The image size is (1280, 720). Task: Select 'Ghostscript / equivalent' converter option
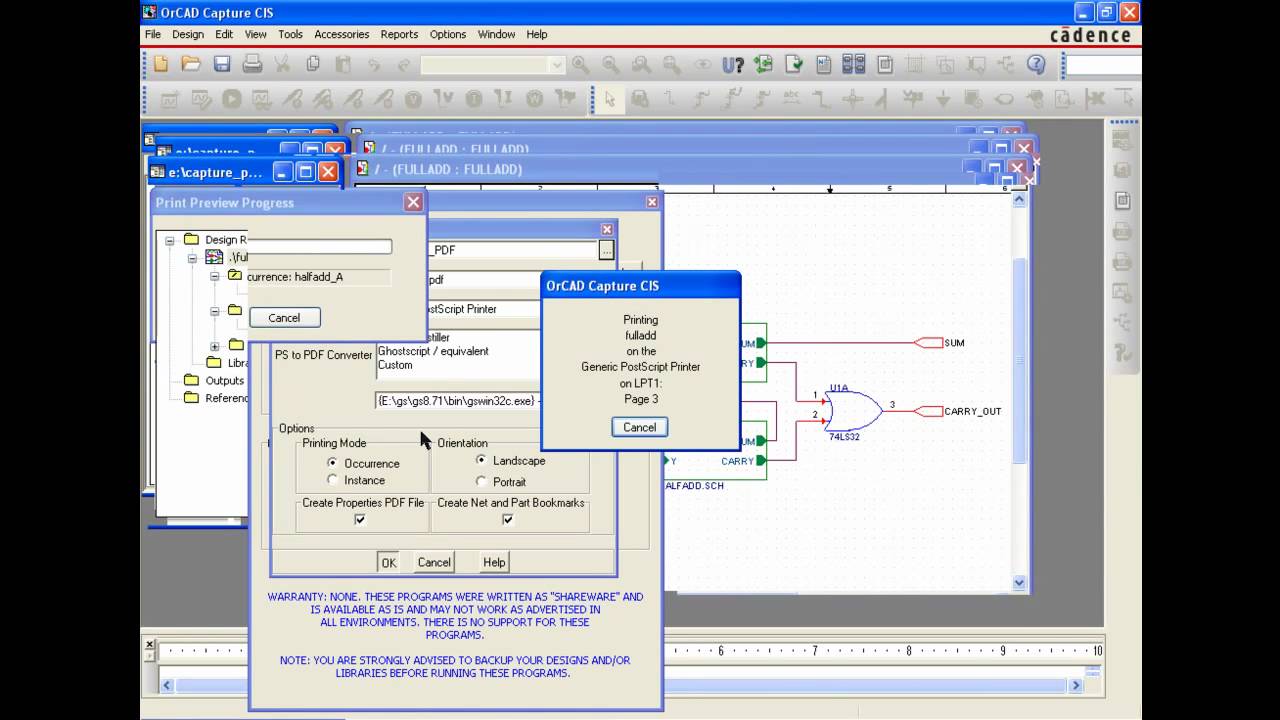tap(433, 351)
